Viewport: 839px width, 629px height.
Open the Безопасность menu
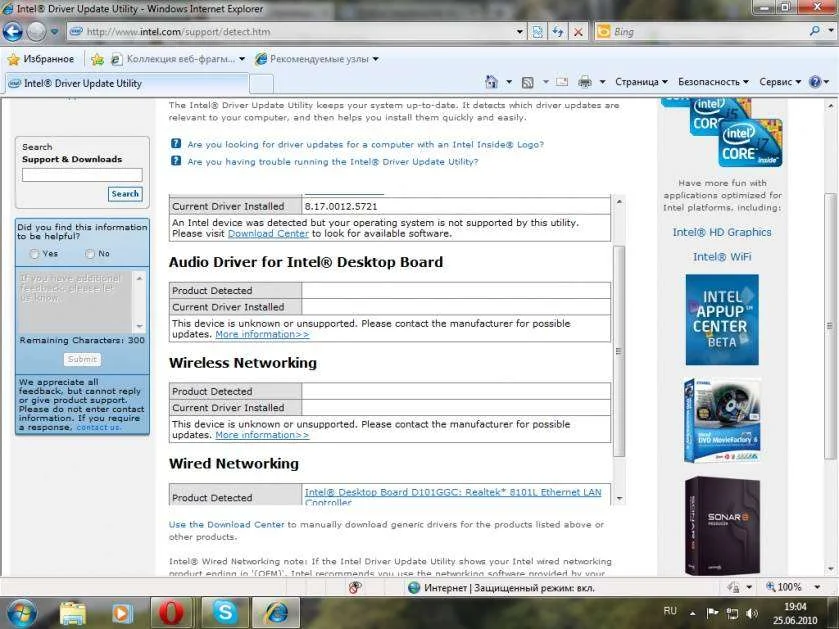(713, 82)
